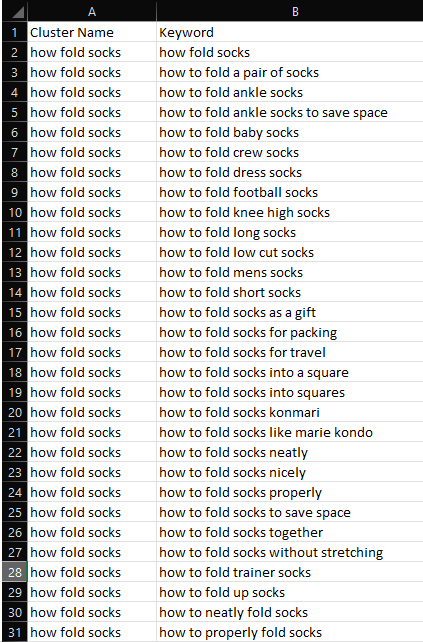
Task: Select cell 'how to fold socks like marie kondo'
Action: pos(290,432)
